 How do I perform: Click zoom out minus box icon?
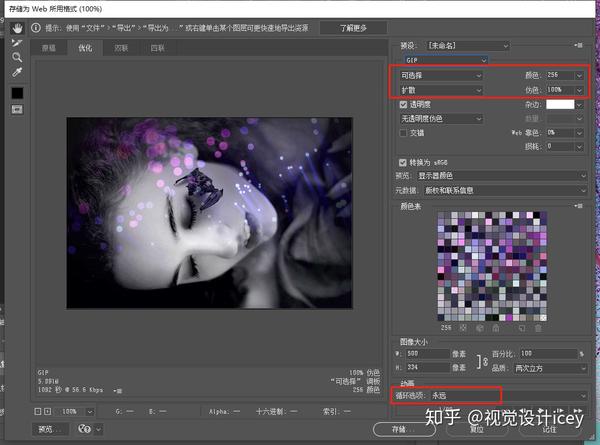tap(38, 411)
